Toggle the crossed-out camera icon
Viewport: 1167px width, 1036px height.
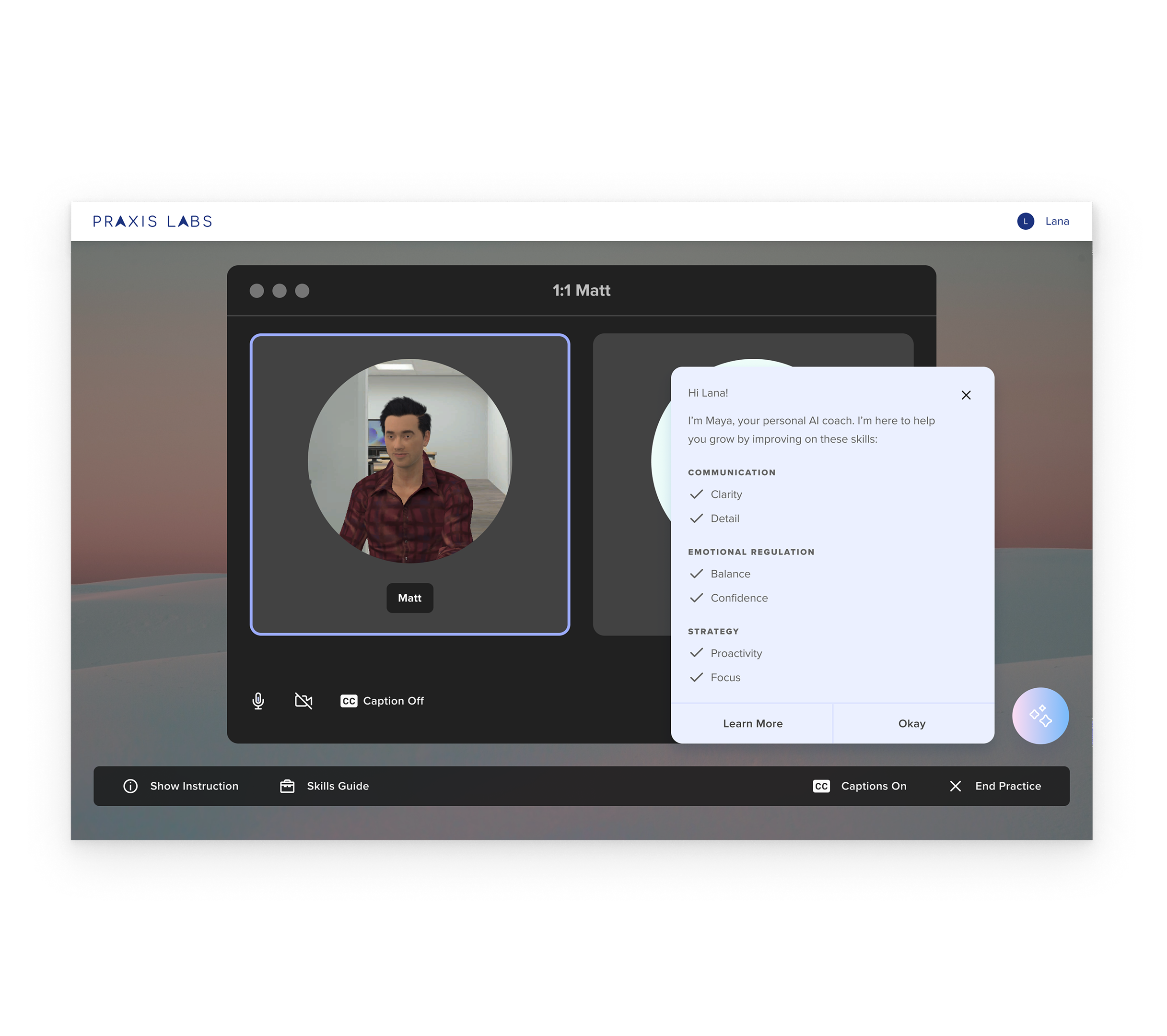pyautogui.click(x=303, y=701)
